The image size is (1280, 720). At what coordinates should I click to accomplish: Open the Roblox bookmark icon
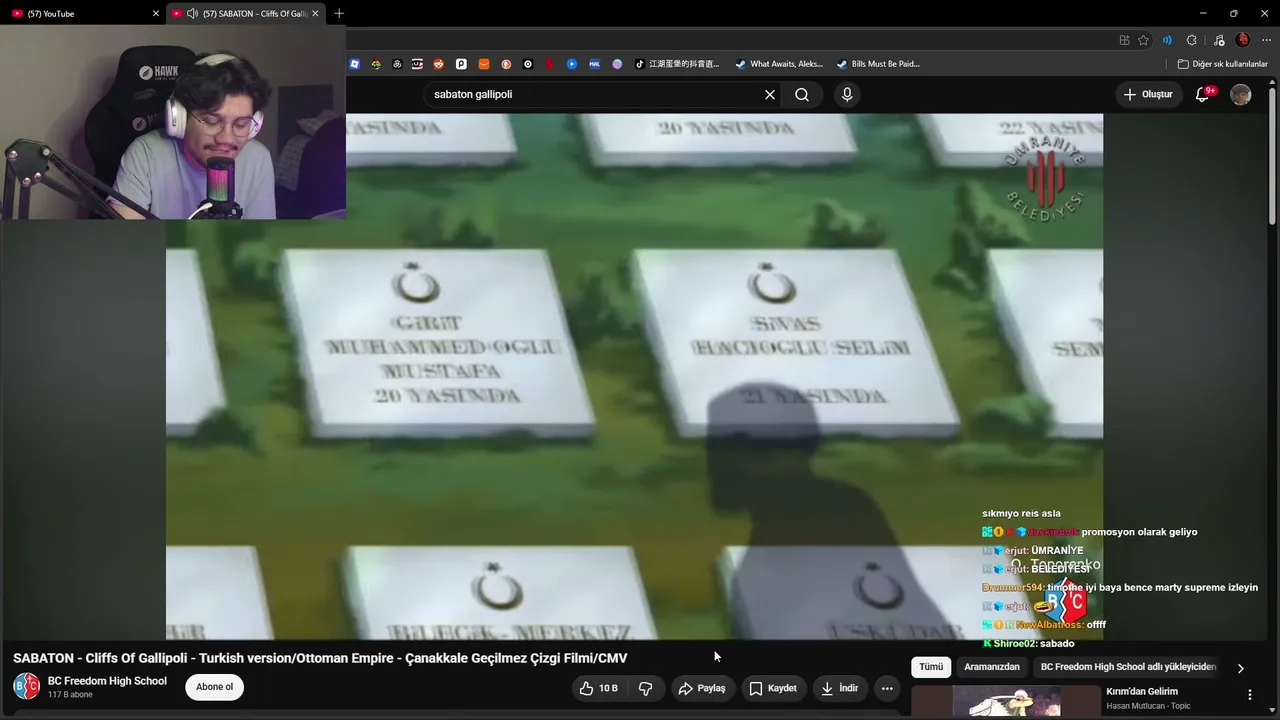tap(355, 64)
